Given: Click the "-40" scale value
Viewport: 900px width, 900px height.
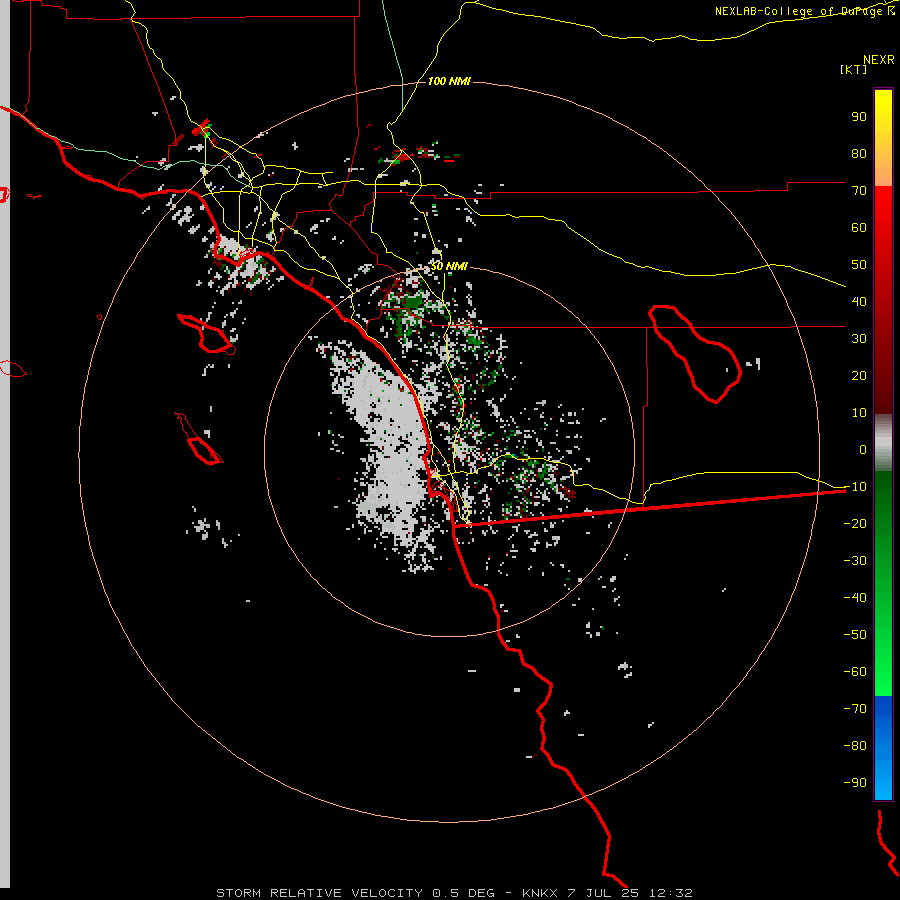Looking at the screenshot, I should click(x=855, y=598).
